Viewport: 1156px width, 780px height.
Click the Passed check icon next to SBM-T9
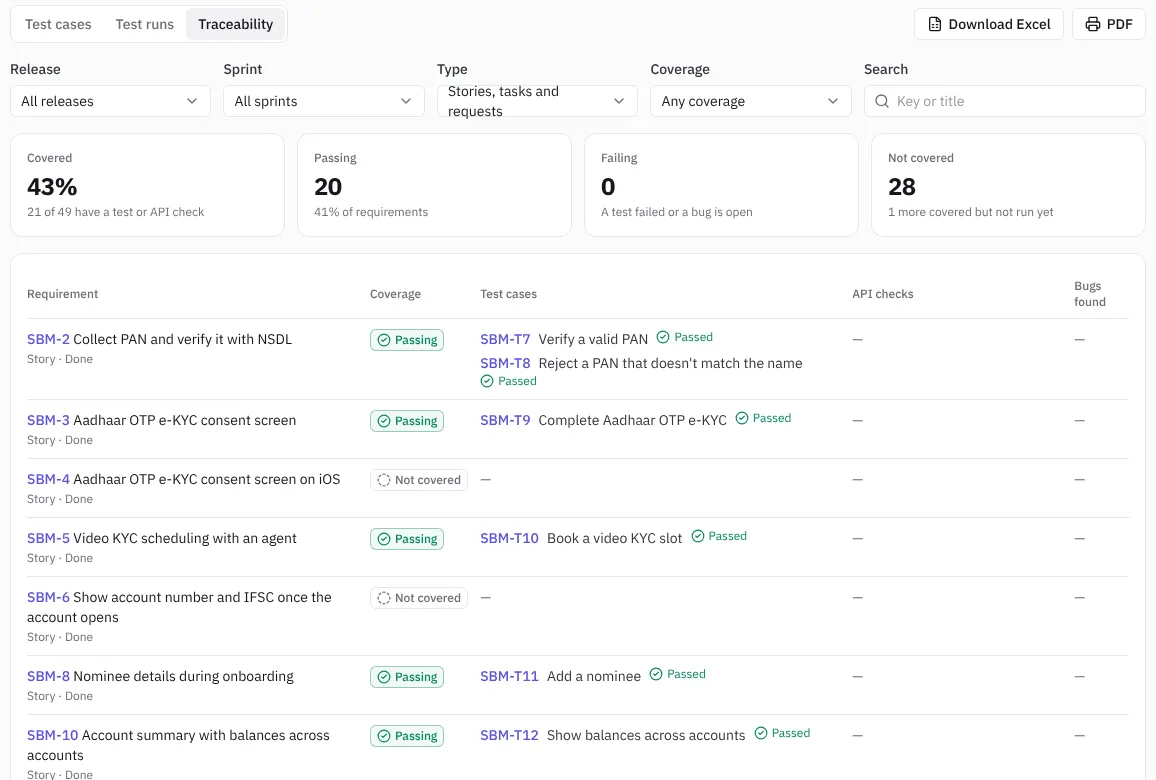click(742, 418)
